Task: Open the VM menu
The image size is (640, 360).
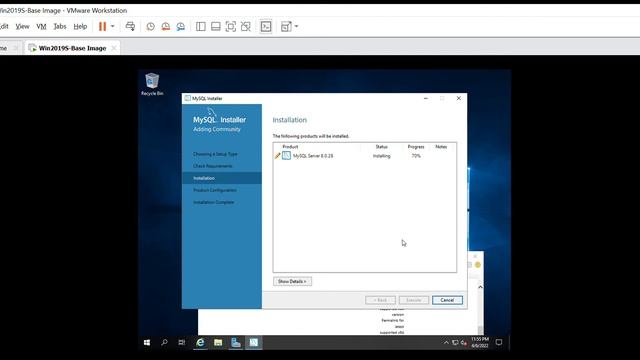Action: 41,27
